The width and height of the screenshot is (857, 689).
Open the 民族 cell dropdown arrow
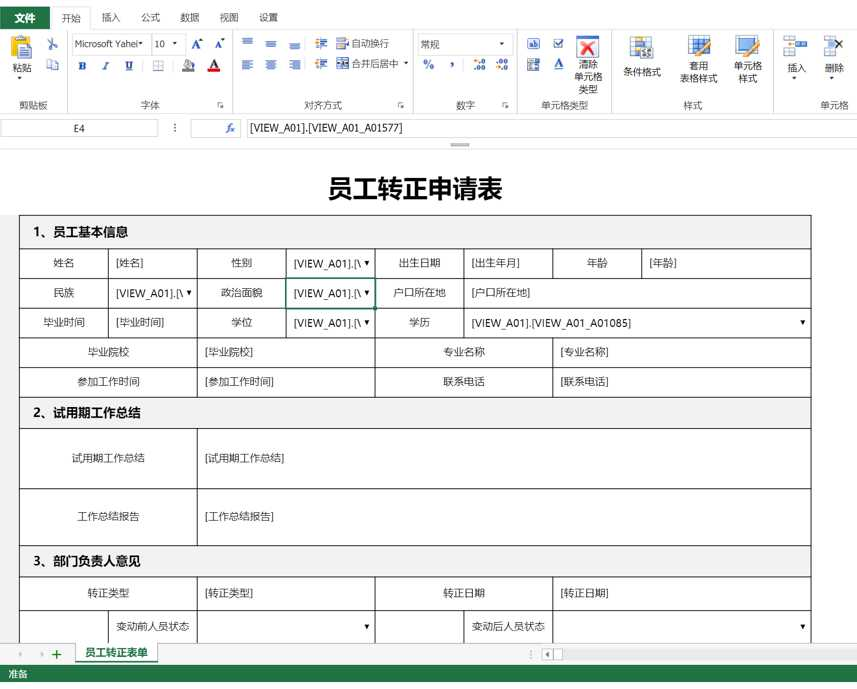[189, 292]
